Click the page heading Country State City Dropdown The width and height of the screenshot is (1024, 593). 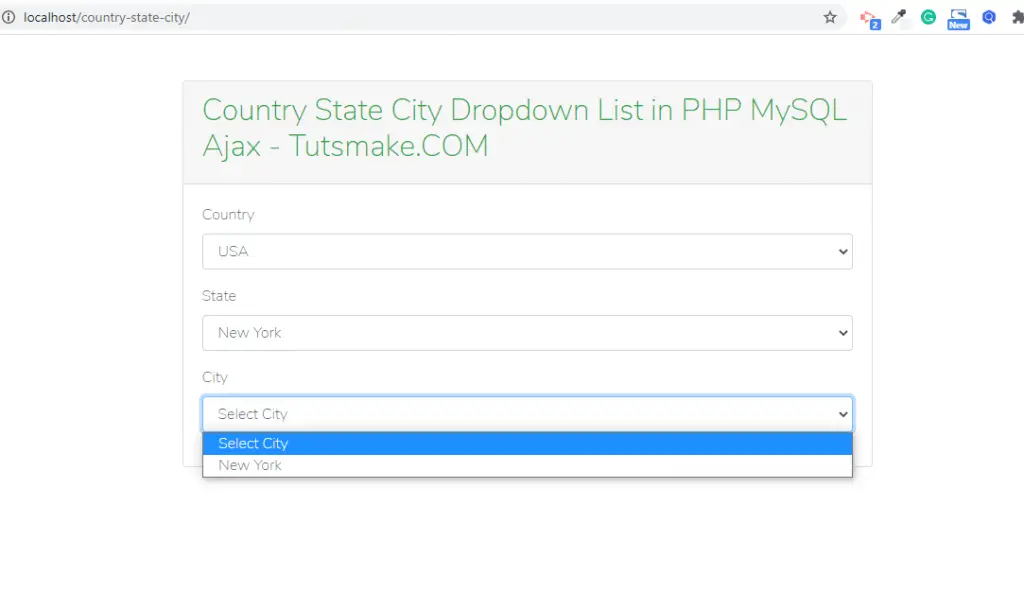pos(524,128)
